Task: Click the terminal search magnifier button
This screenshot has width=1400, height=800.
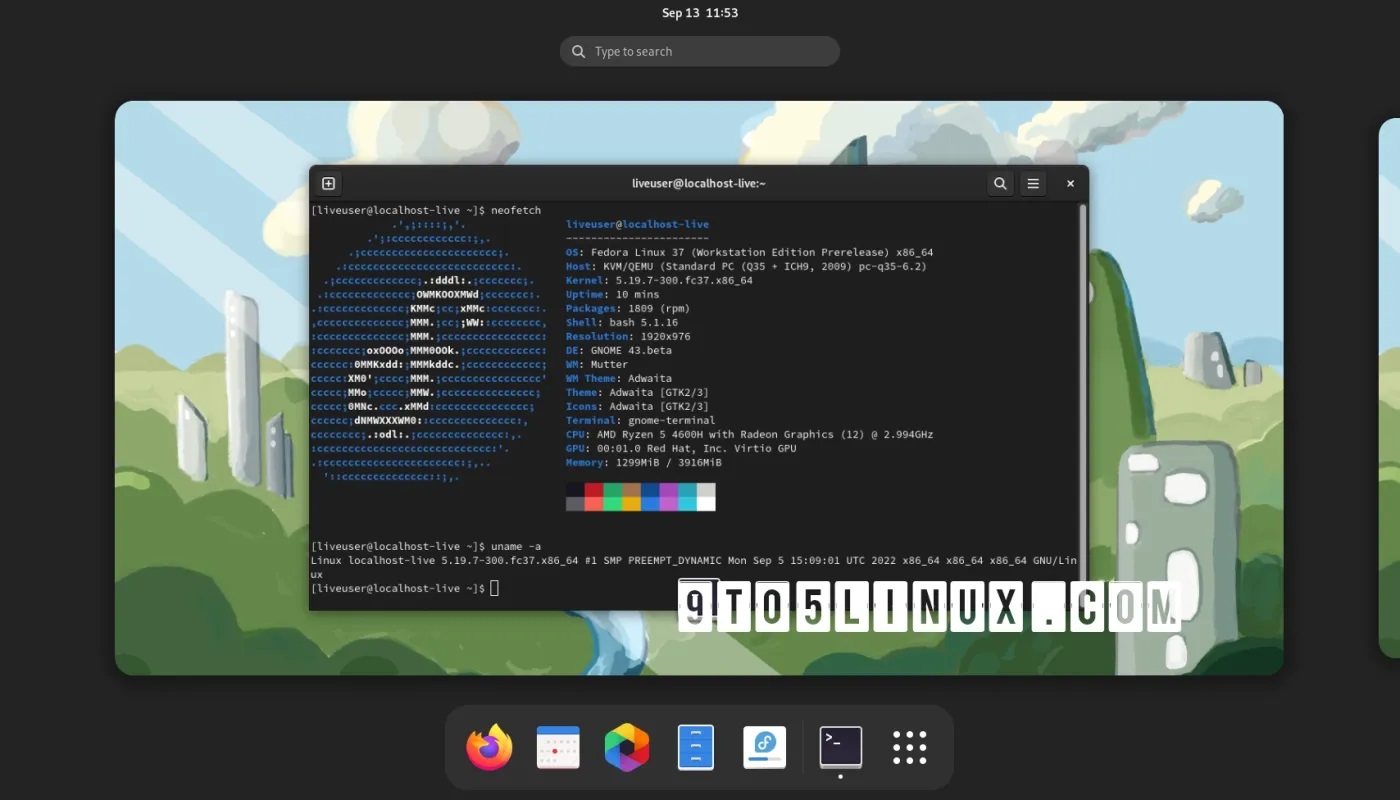Action: click(1000, 183)
